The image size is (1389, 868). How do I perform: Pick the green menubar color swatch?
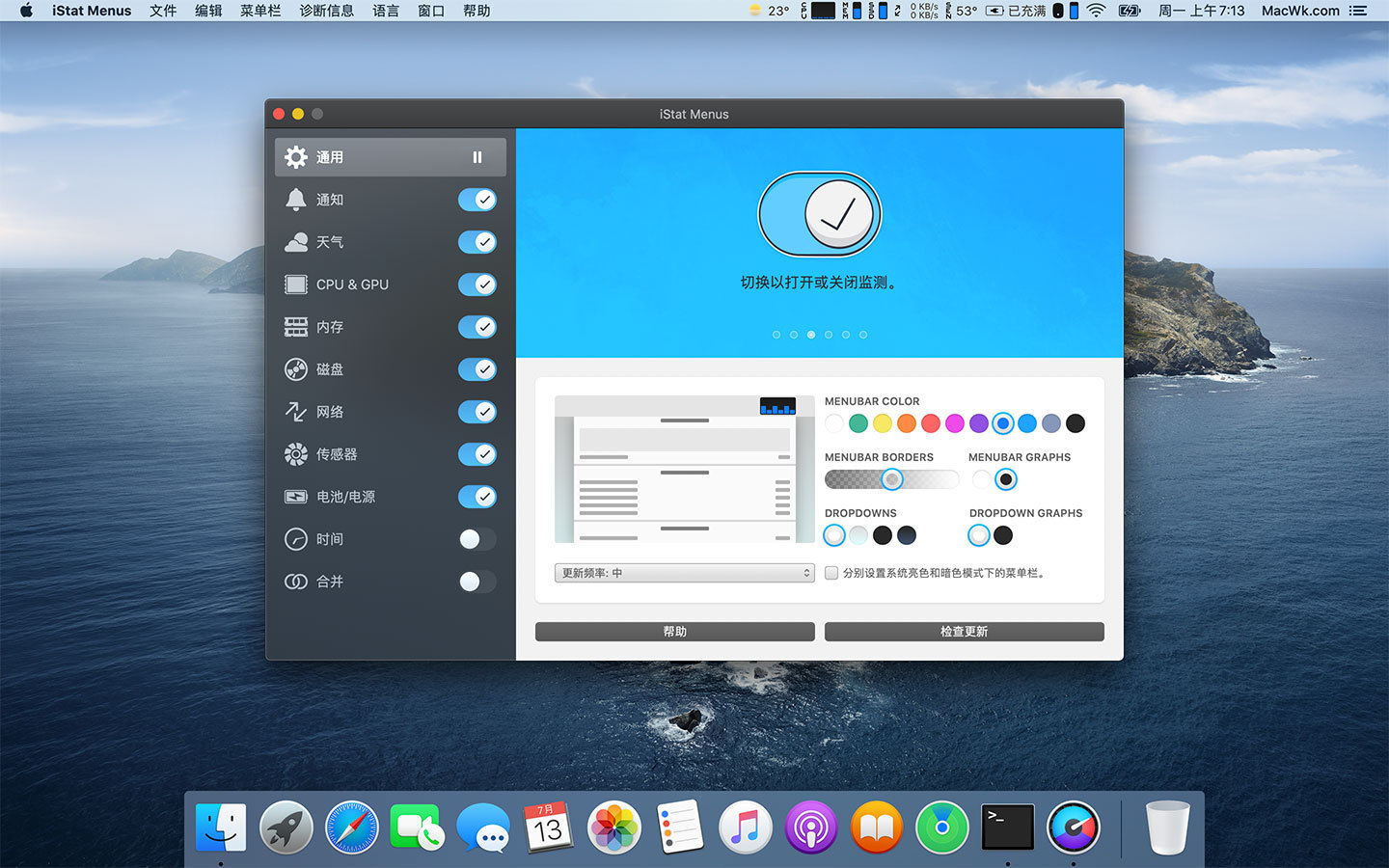click(858, 423)
